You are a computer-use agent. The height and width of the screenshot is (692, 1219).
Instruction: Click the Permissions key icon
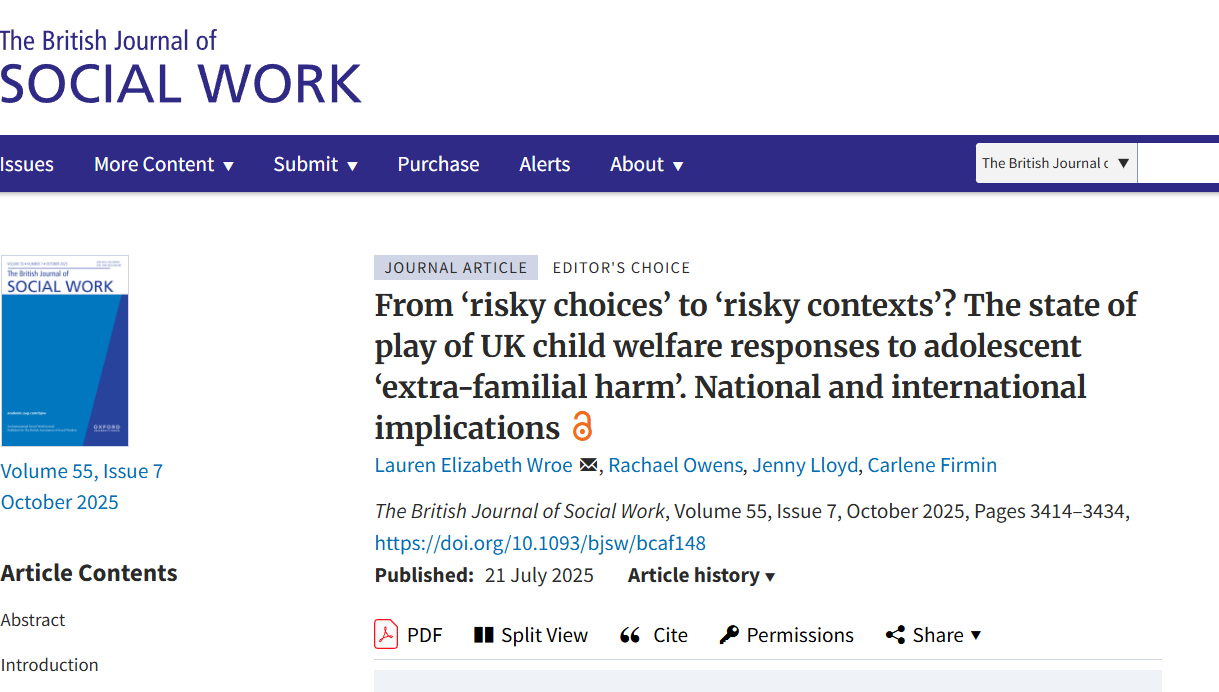(x=729, y=635)
